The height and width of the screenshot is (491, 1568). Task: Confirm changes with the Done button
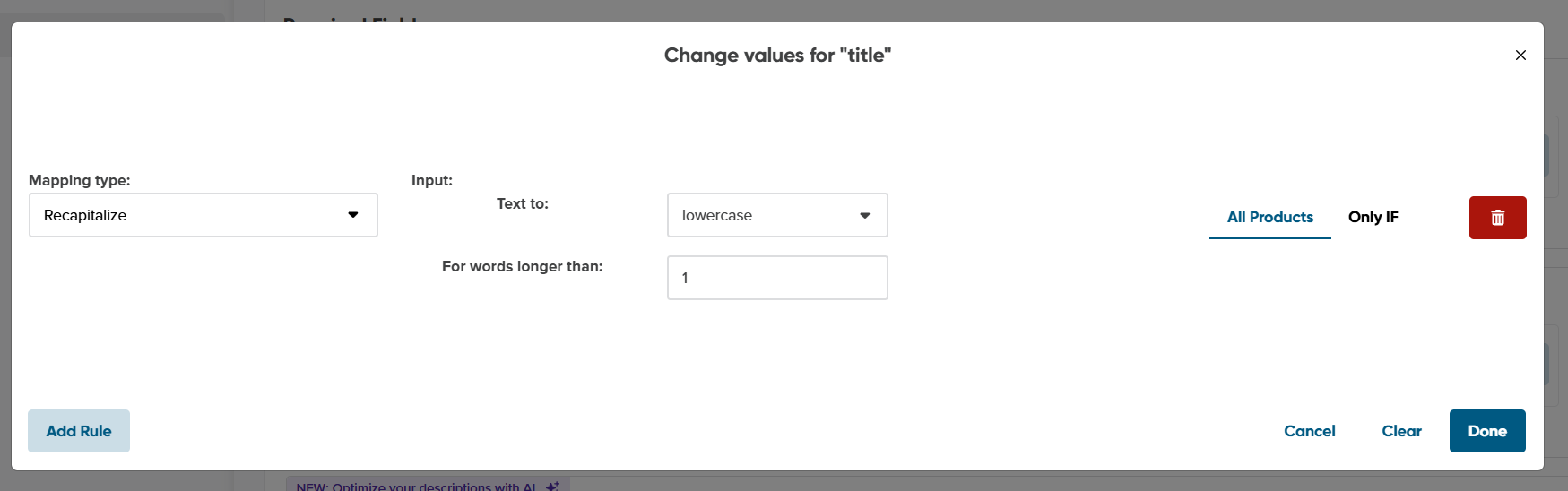[1487, 431]
